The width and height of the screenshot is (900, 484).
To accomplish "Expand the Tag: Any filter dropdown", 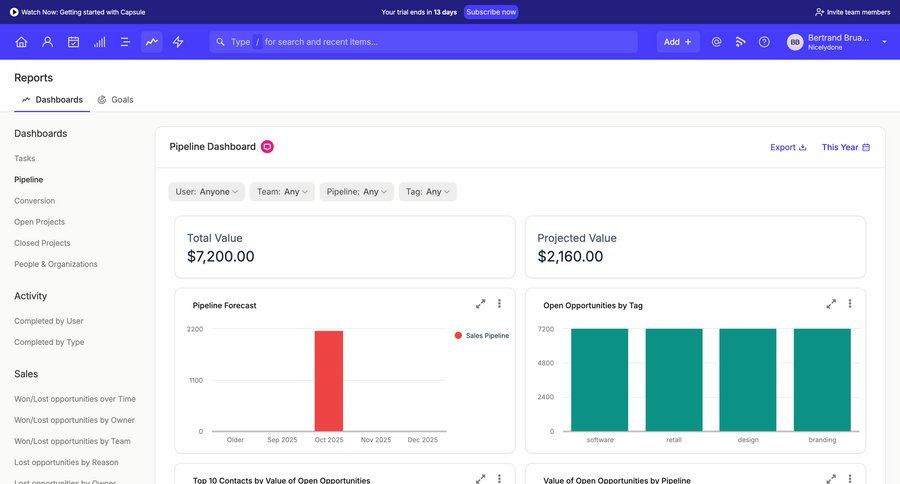I will [x=428, y=192].
